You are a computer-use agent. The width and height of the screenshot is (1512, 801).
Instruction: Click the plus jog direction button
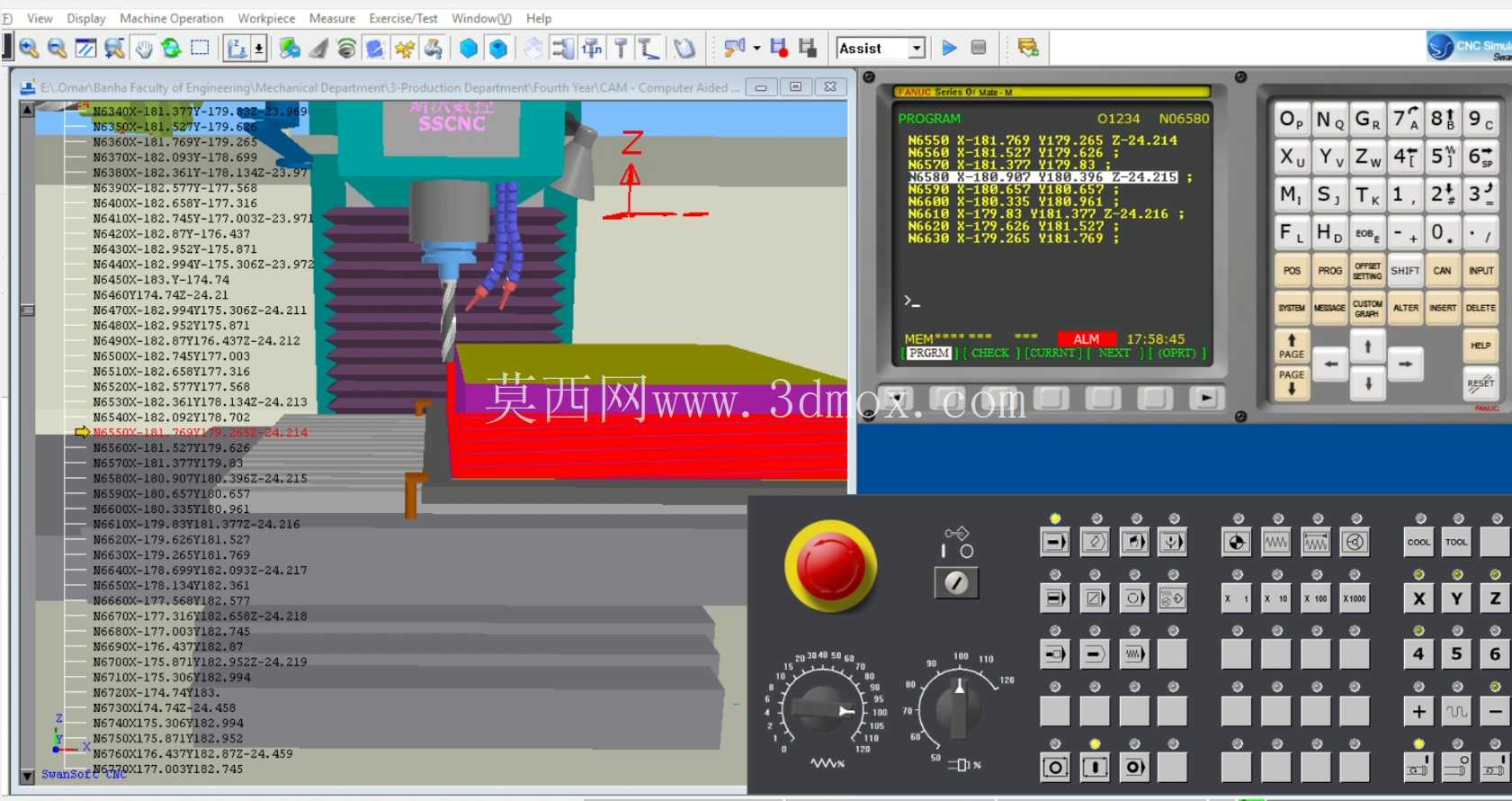click(x=1418, y=712)
